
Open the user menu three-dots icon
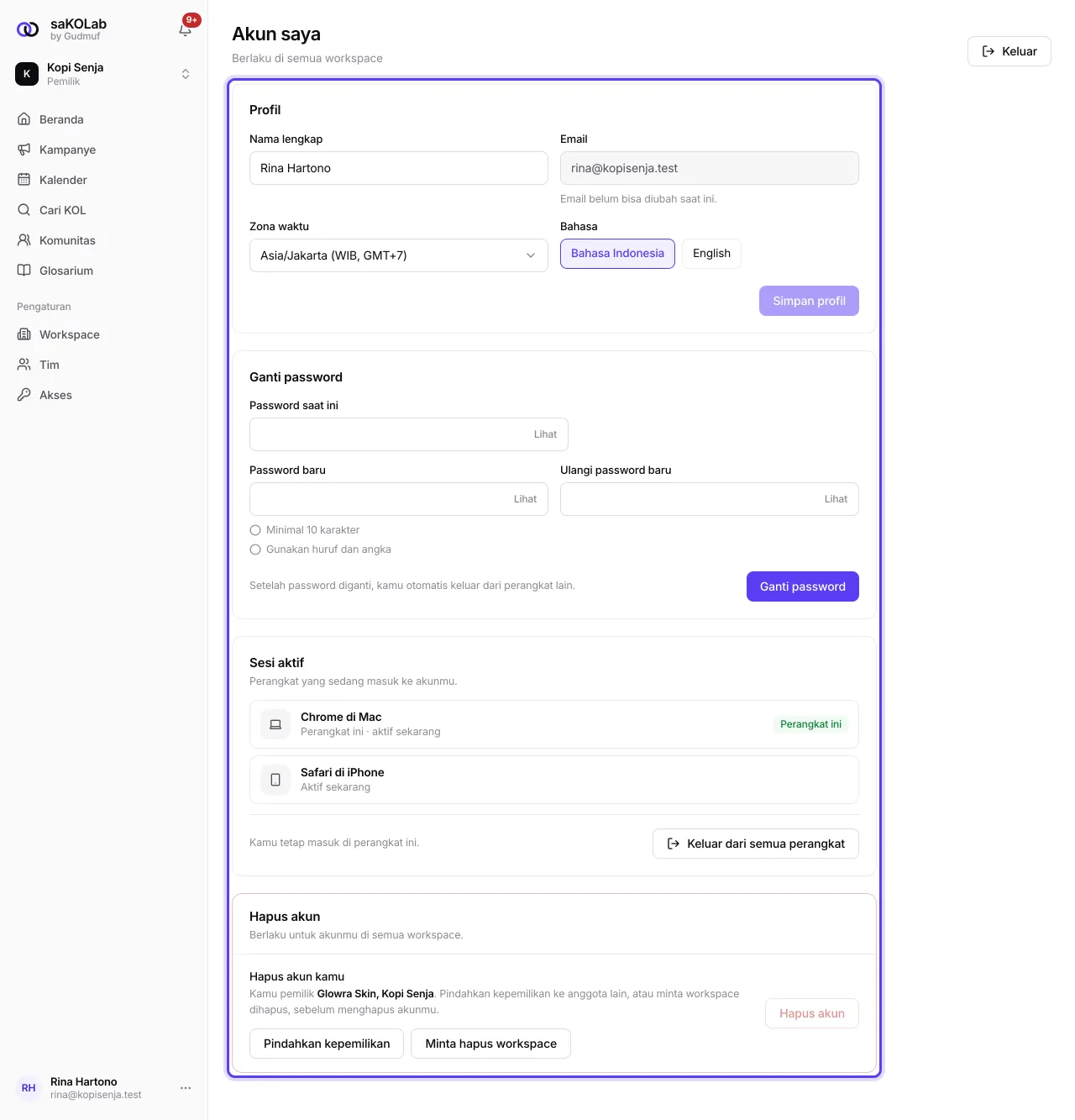(186, 1088)
